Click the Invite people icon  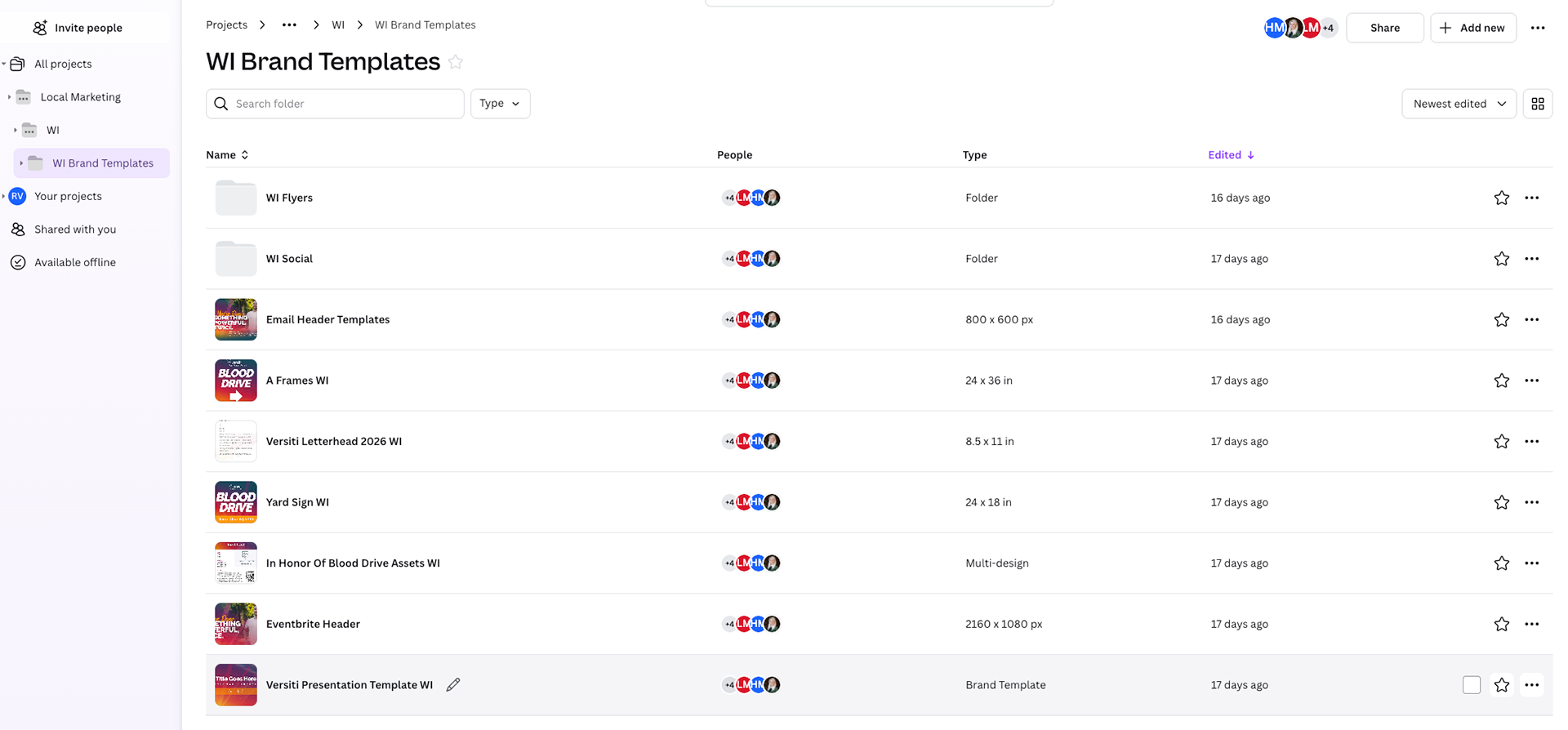[x=40, y=28]
